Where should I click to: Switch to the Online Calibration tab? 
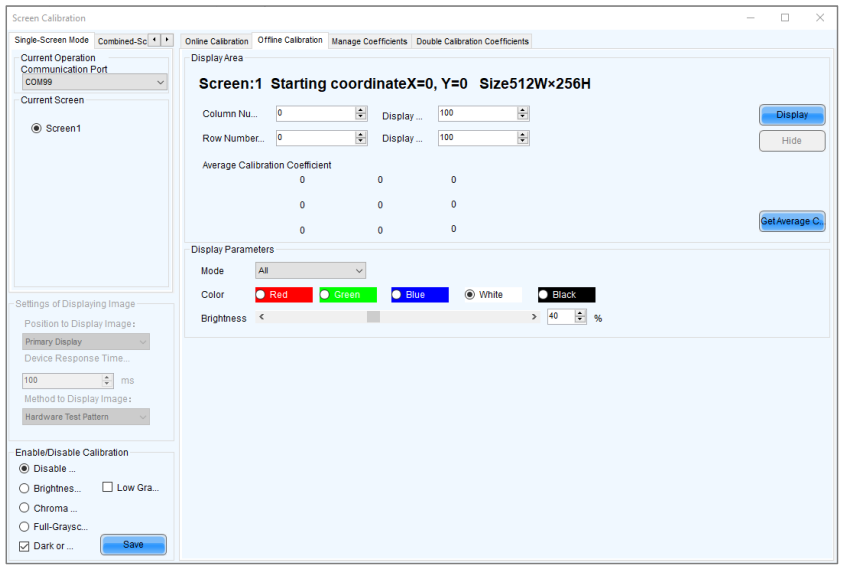(x=216, y=41)
